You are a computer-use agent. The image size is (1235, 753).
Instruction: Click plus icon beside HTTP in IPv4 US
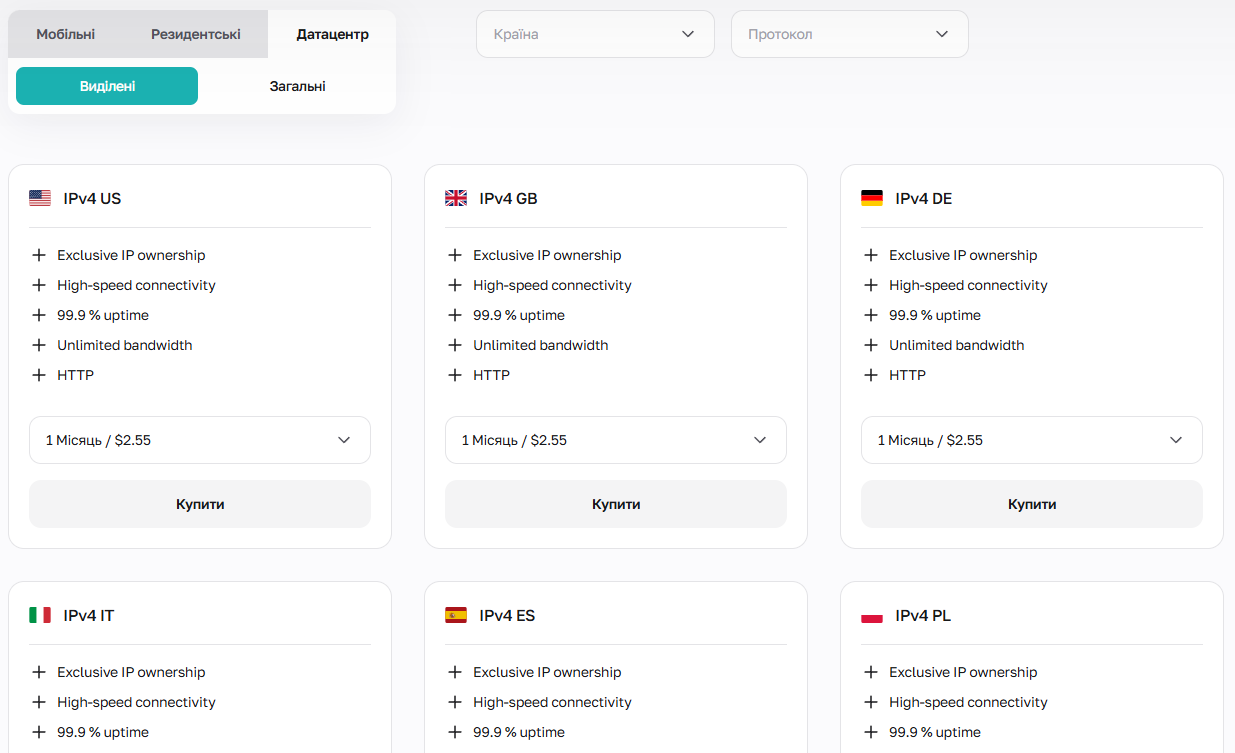pos(39,375)
